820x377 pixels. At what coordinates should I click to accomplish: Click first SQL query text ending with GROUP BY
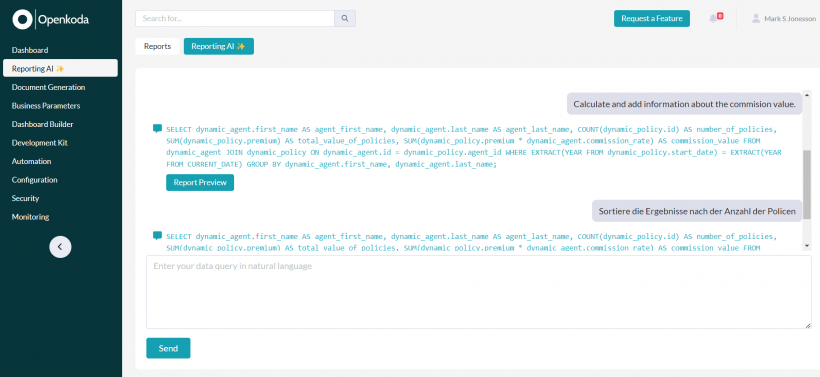click(474, 146)
